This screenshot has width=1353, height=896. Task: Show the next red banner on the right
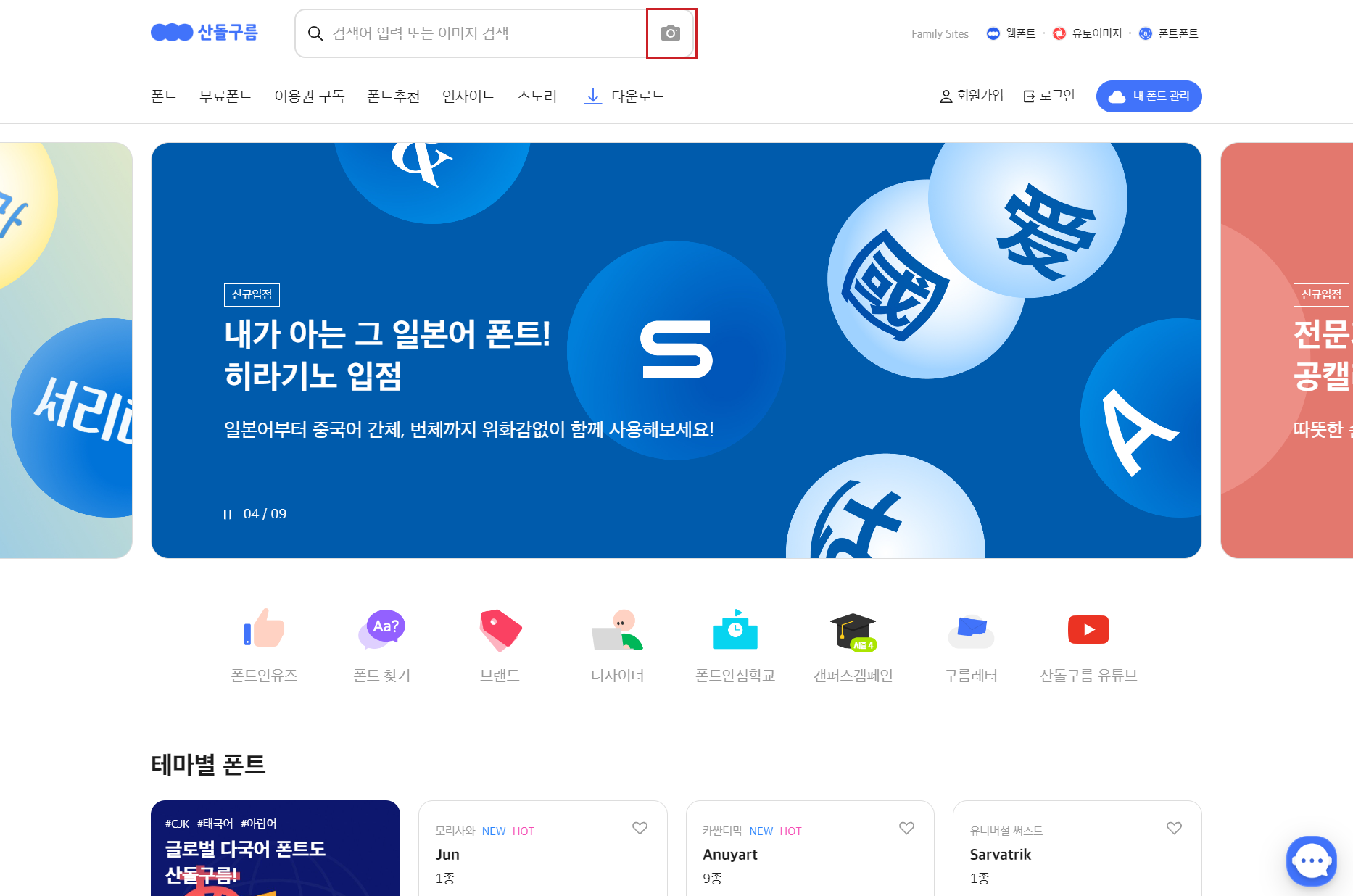tap(1287, 350)
